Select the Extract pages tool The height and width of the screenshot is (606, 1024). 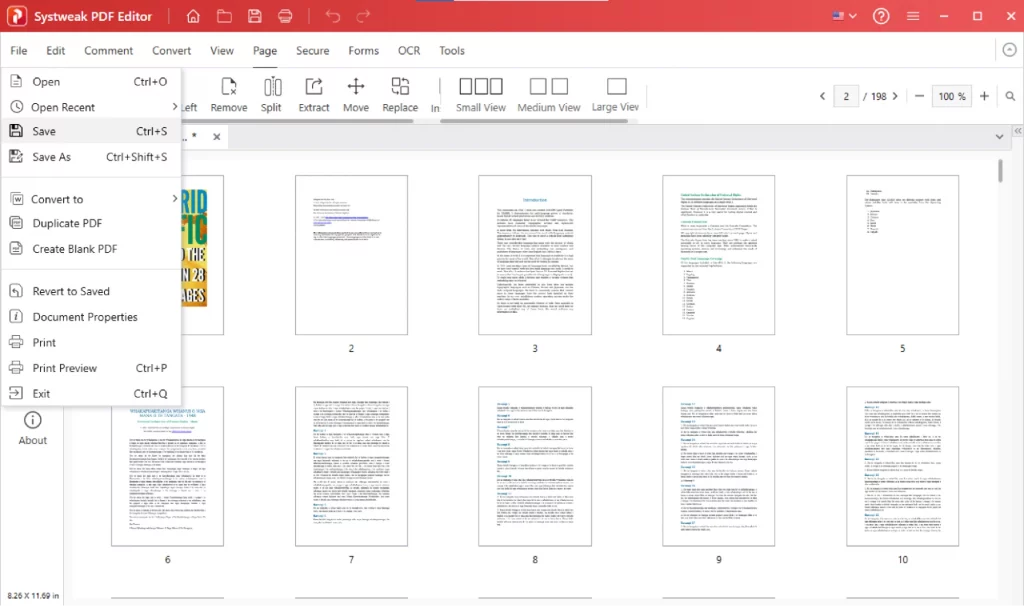[x=314, y=93]
